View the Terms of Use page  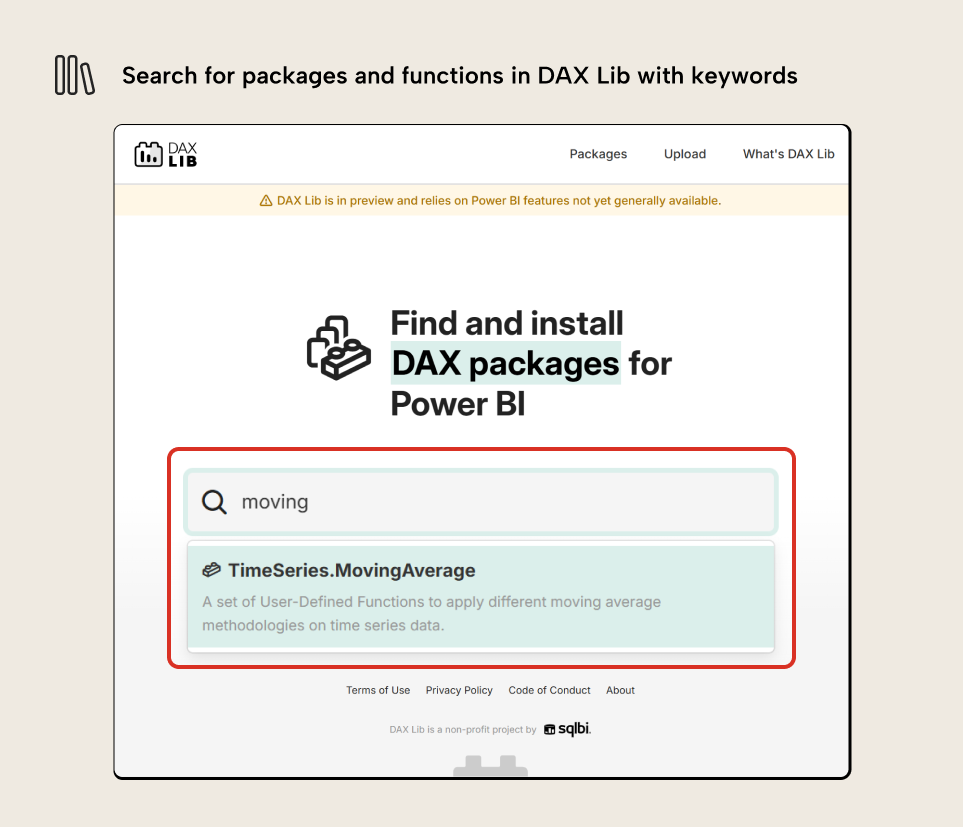click(x=378, y=690)
